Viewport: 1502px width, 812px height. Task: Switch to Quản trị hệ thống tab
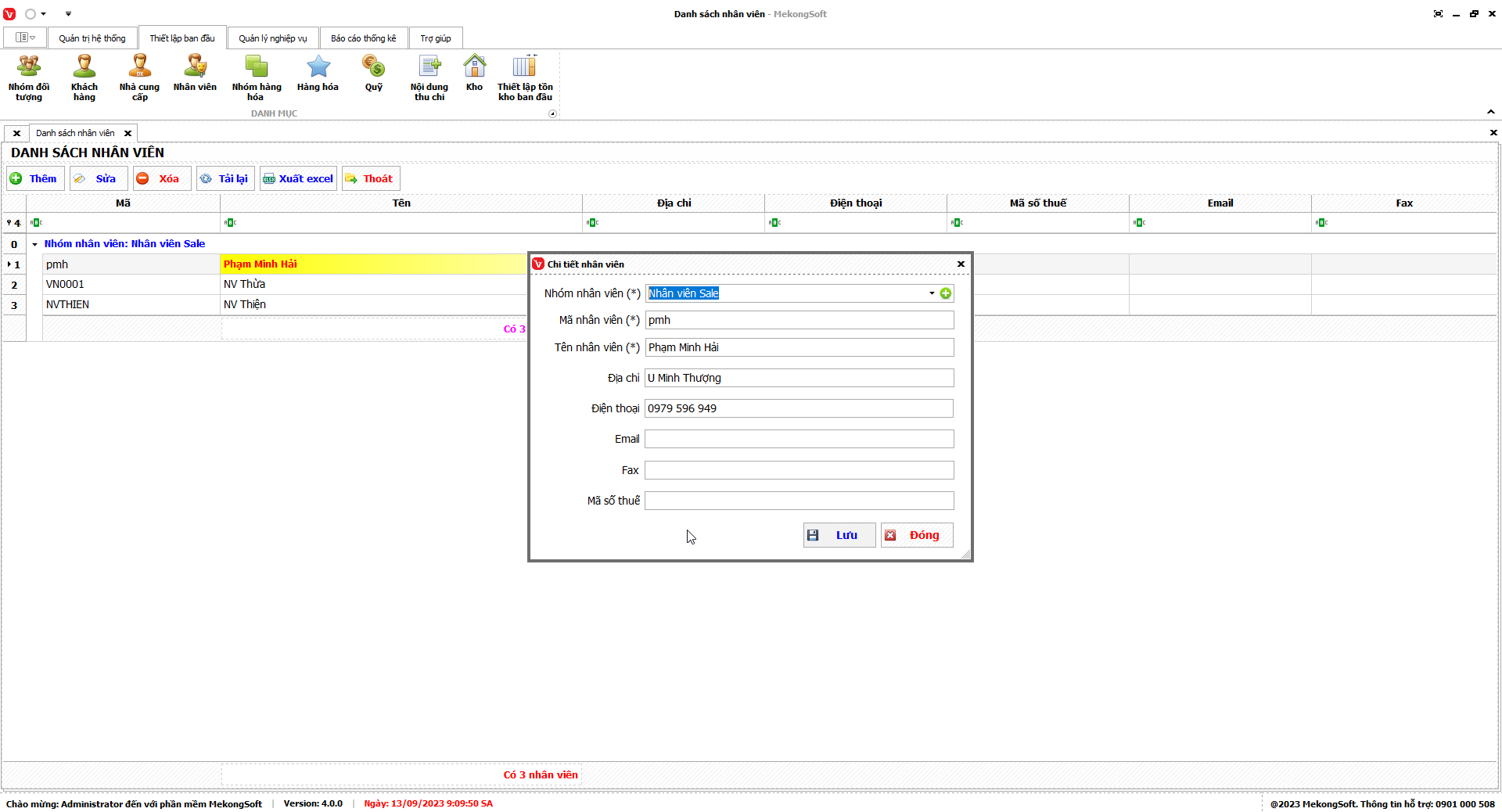[x=92, y=38]
